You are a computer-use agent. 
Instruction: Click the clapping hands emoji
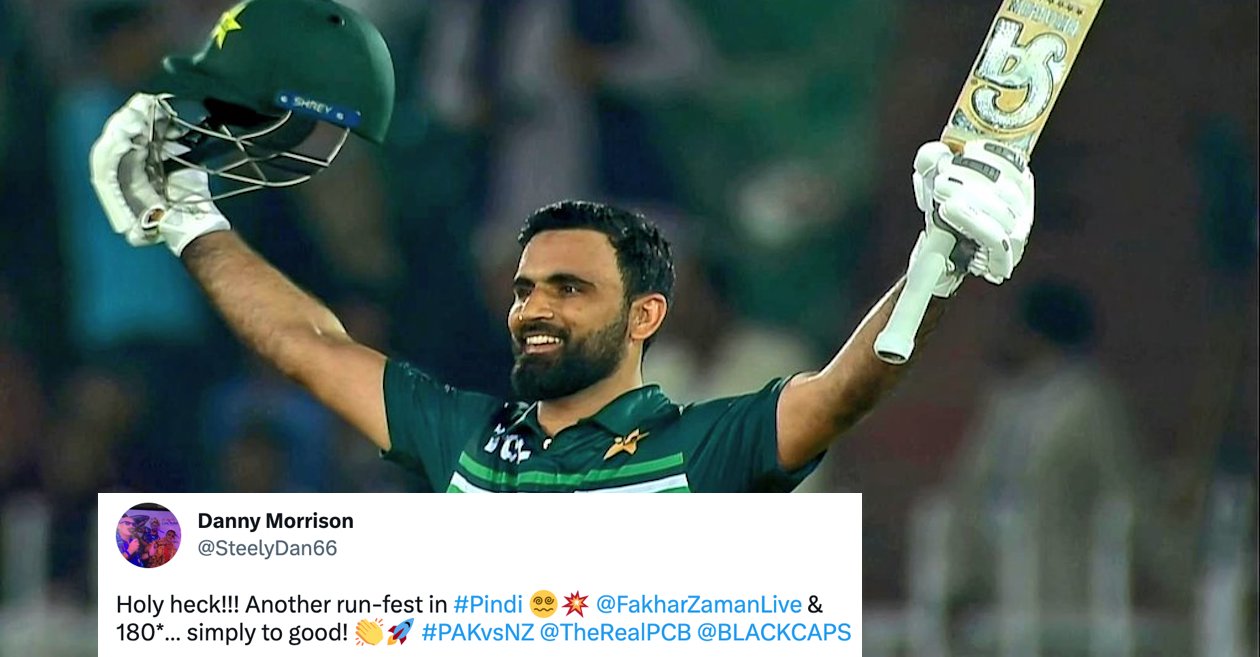tap(369, 632)
